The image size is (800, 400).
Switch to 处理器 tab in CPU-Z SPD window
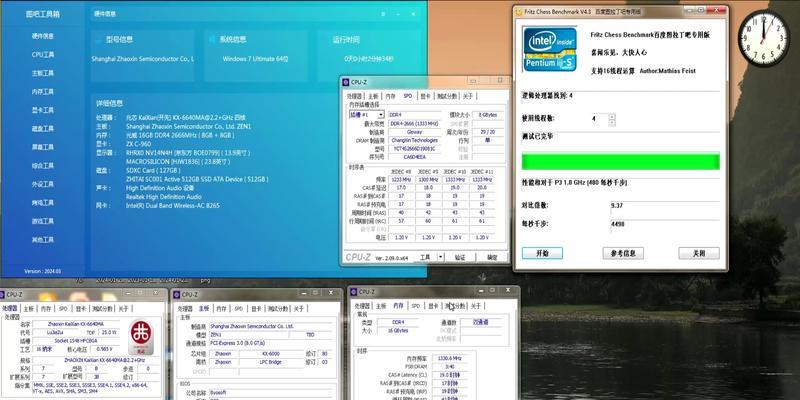coord(355,96)
